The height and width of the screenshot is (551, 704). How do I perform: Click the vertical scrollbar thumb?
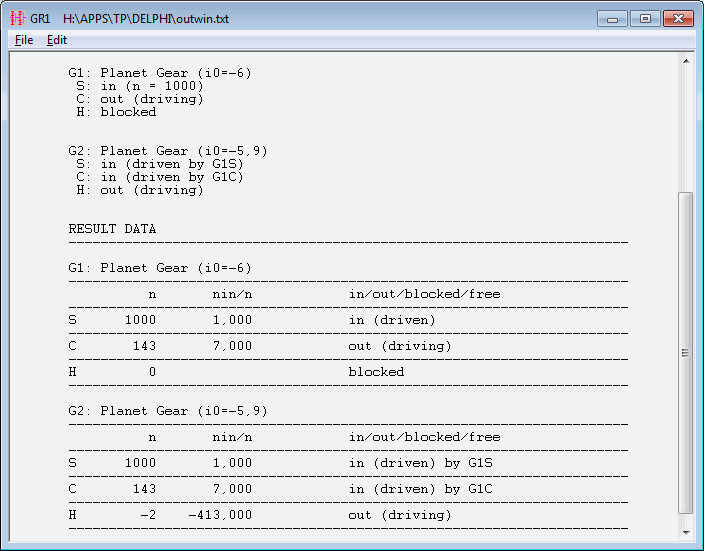685,352
